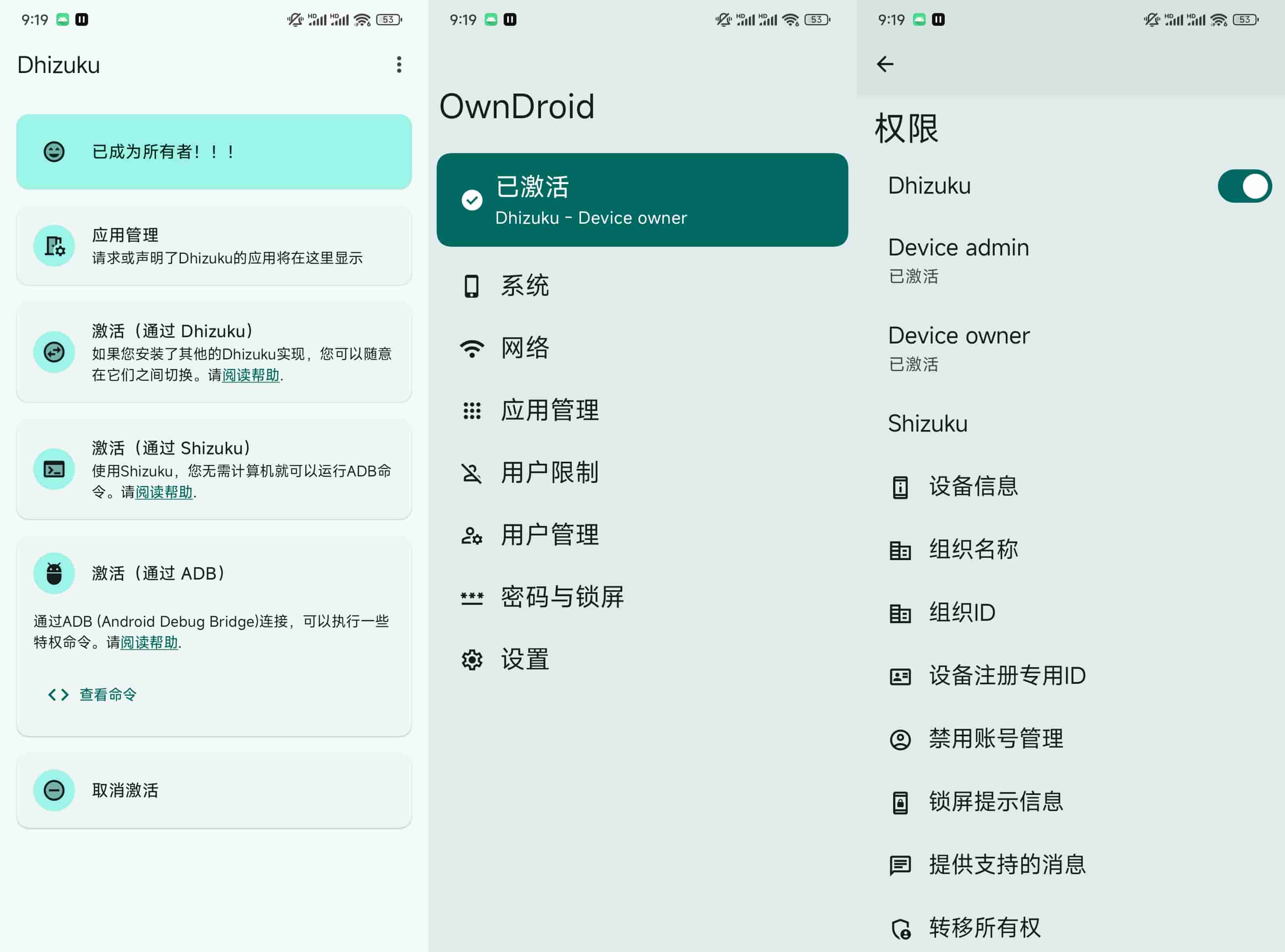Open 用户限制 menu in OwnDroid

click(642, 473)
